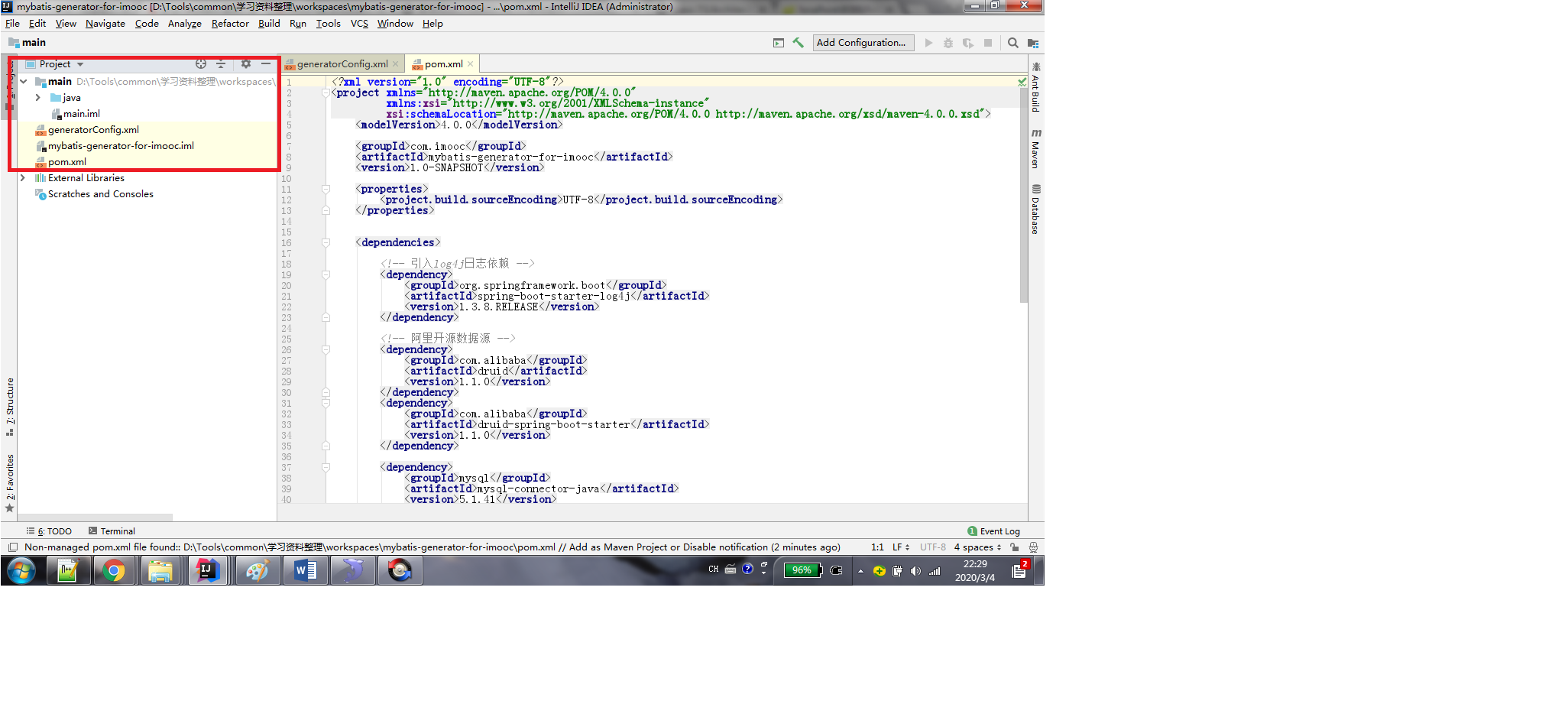Open the Refactor menu
The width and height of the screenshot is (1568, 714).
[230, 24]
